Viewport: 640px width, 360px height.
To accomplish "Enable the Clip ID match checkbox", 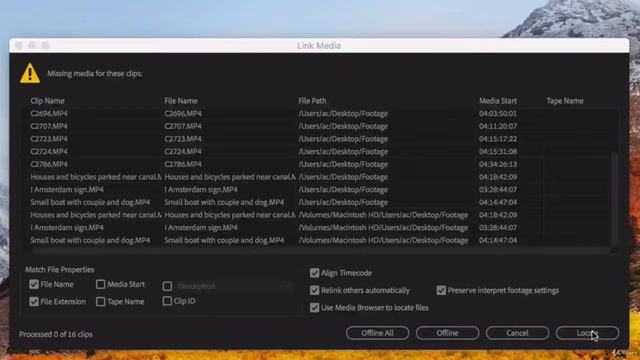I will pos(167,301).
